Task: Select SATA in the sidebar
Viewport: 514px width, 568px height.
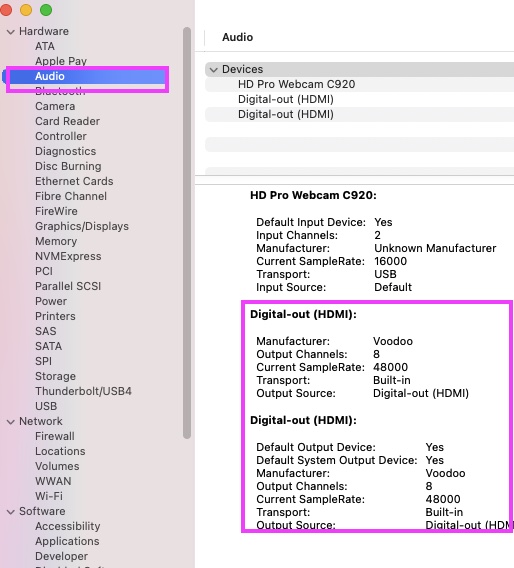Action: 49,346
